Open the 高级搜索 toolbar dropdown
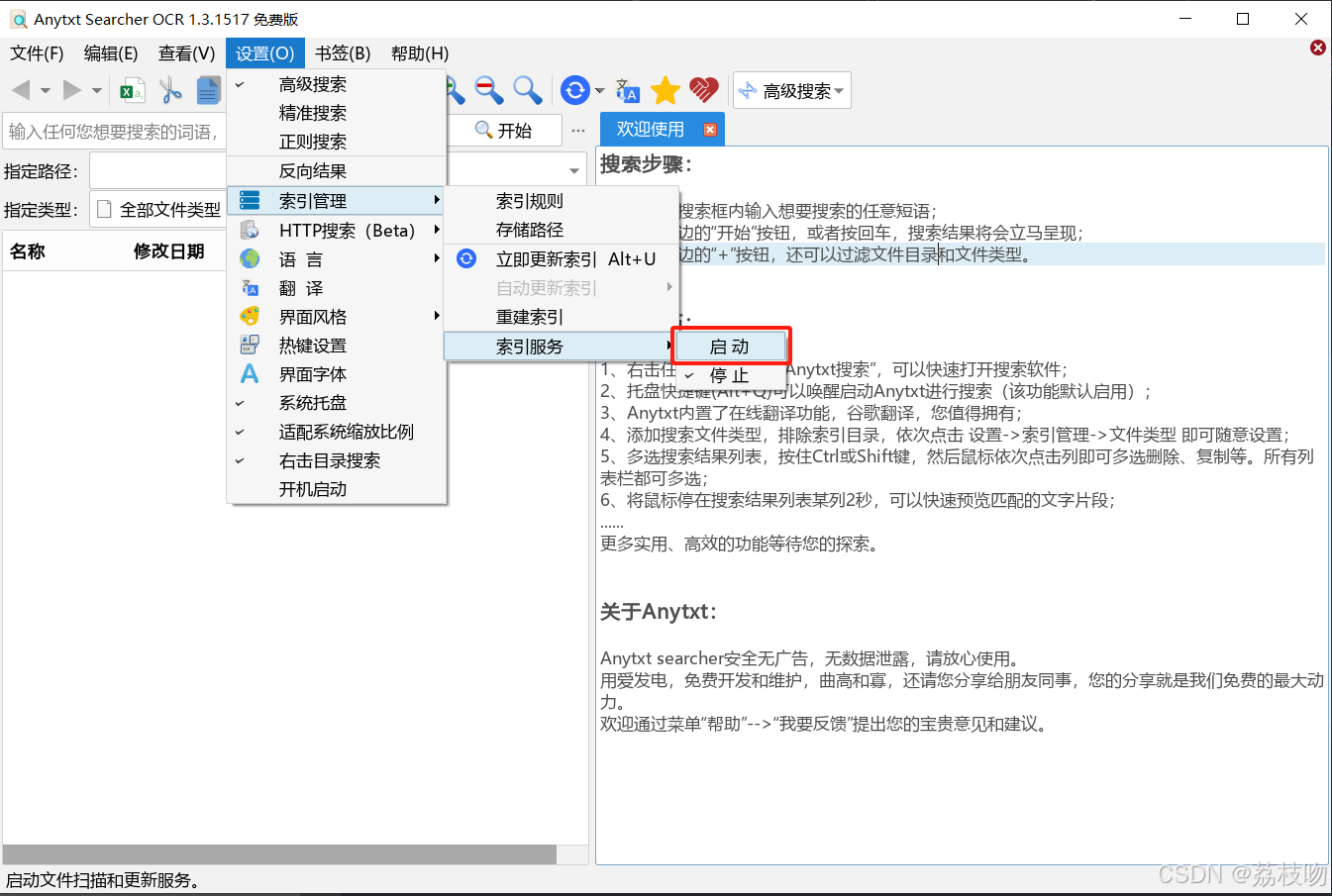1332x896 pixels. click(x=792, y=91)
